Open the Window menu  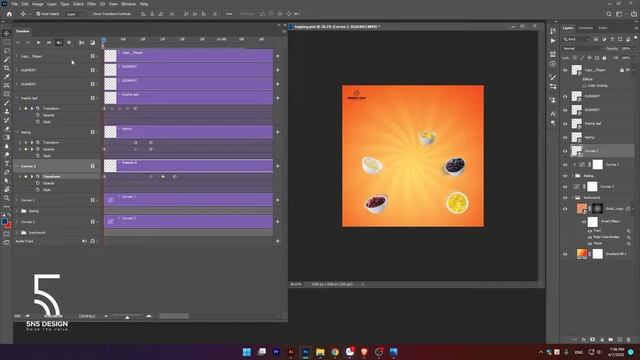point(129,4)
